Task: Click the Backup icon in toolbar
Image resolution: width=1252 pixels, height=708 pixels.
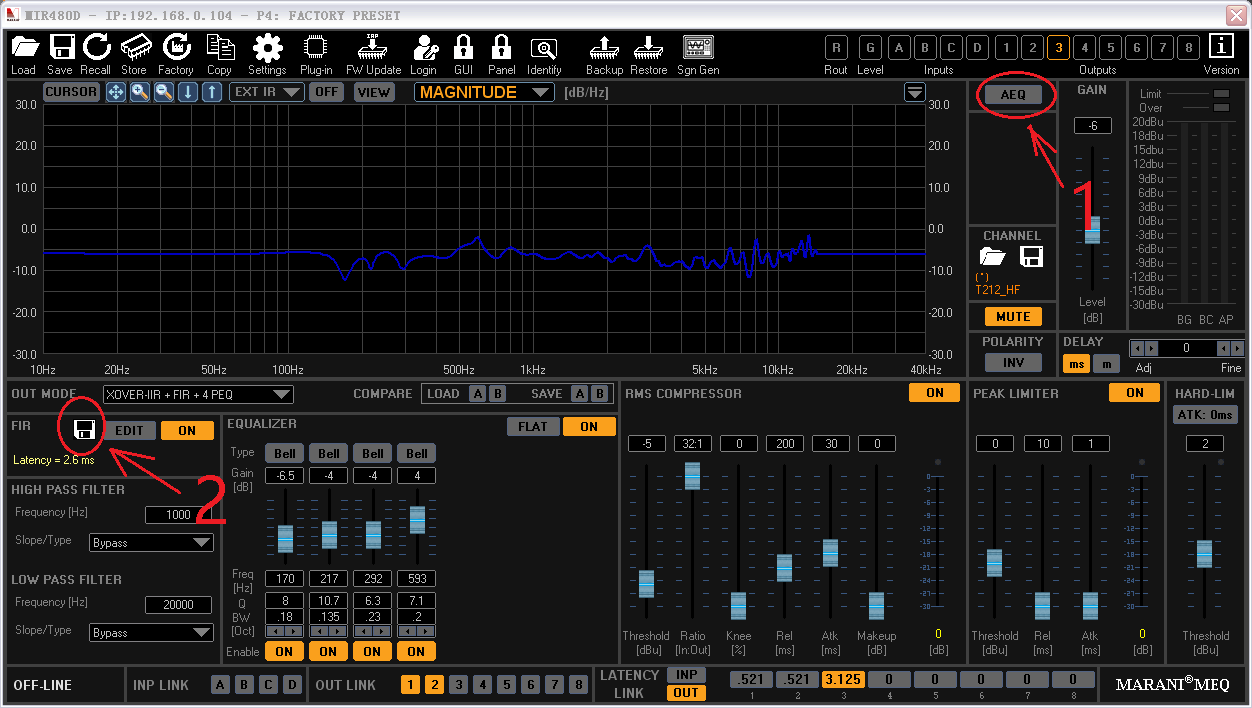Action: [x=604, y=47]
